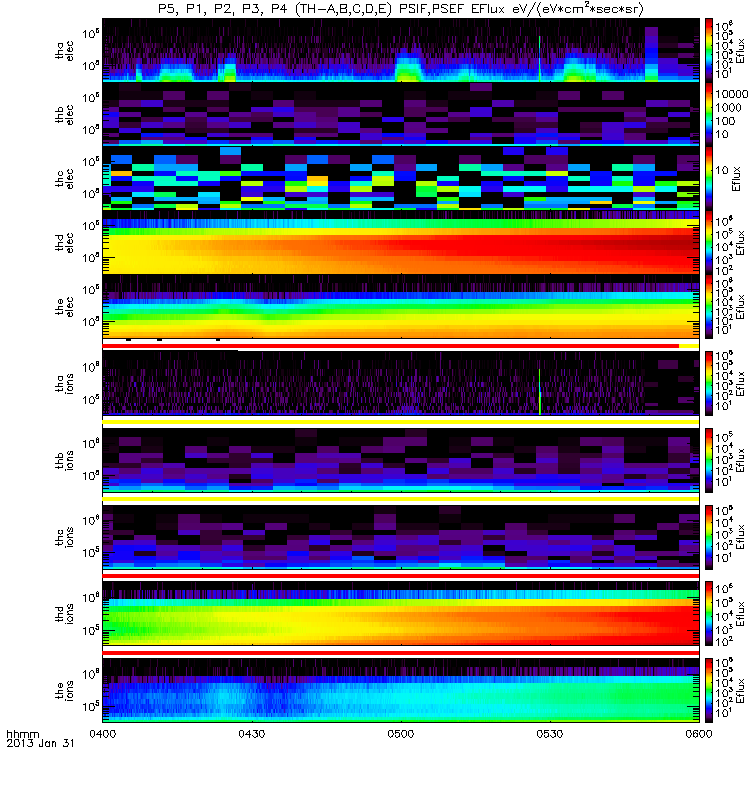This screenshot has height=800, width=750.
Task: Click the thd elec Eflux color bar
Action: 709,242
